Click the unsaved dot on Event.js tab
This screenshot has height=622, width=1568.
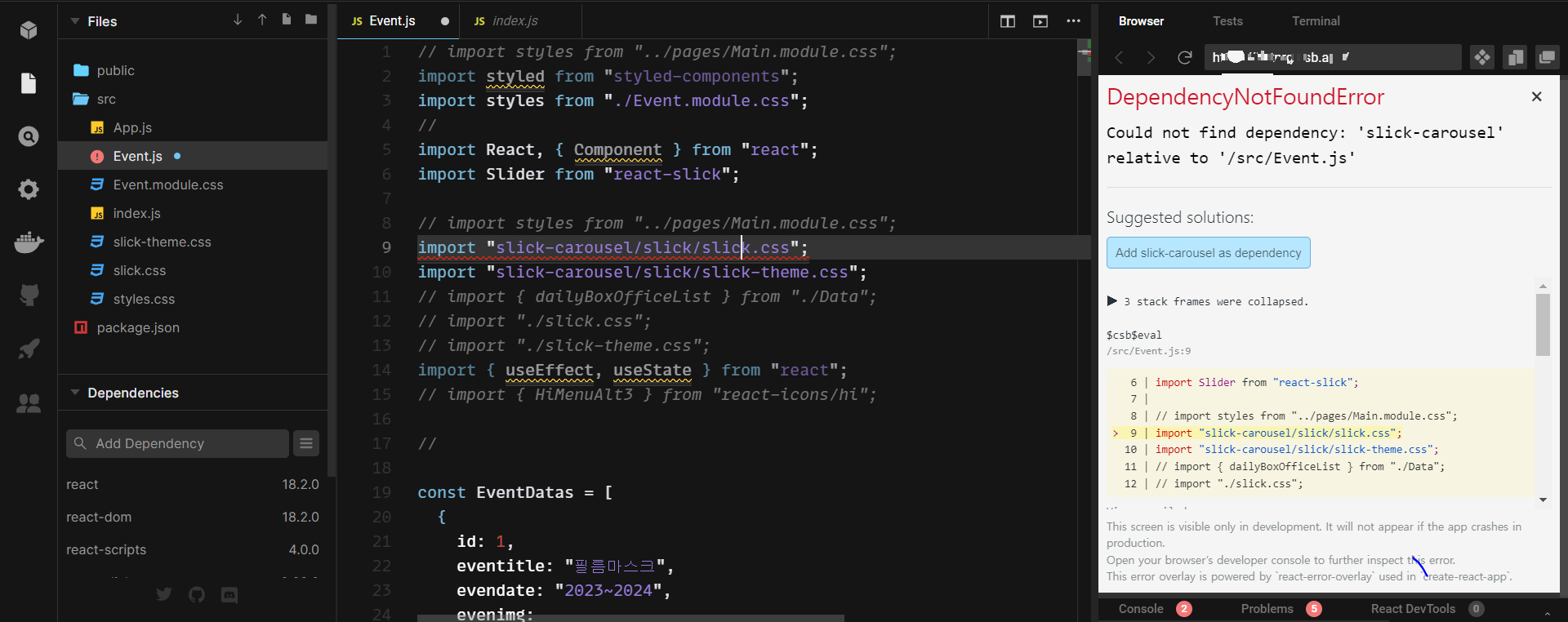[445, 21]
